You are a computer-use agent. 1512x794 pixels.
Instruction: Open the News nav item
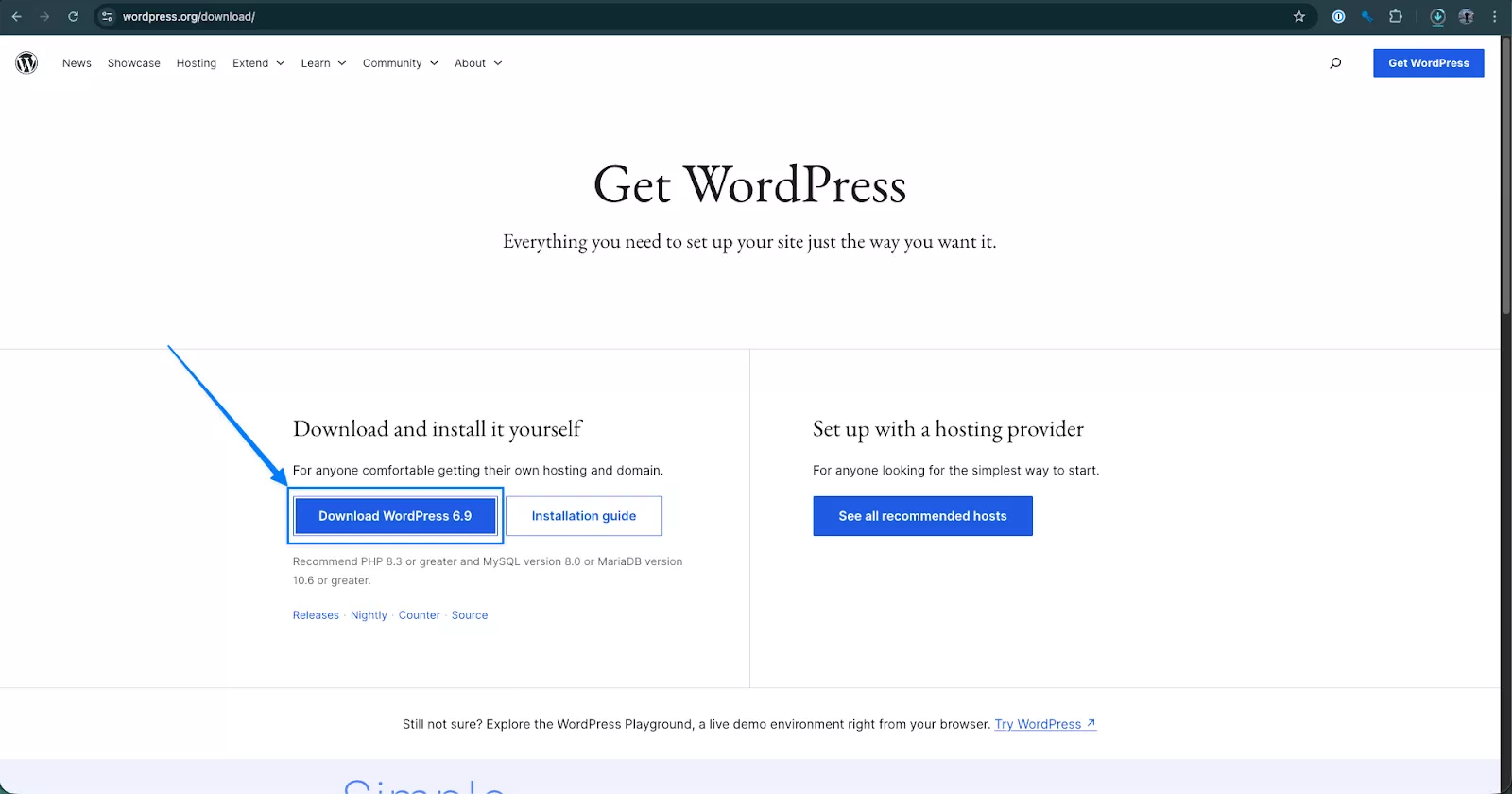77,63
